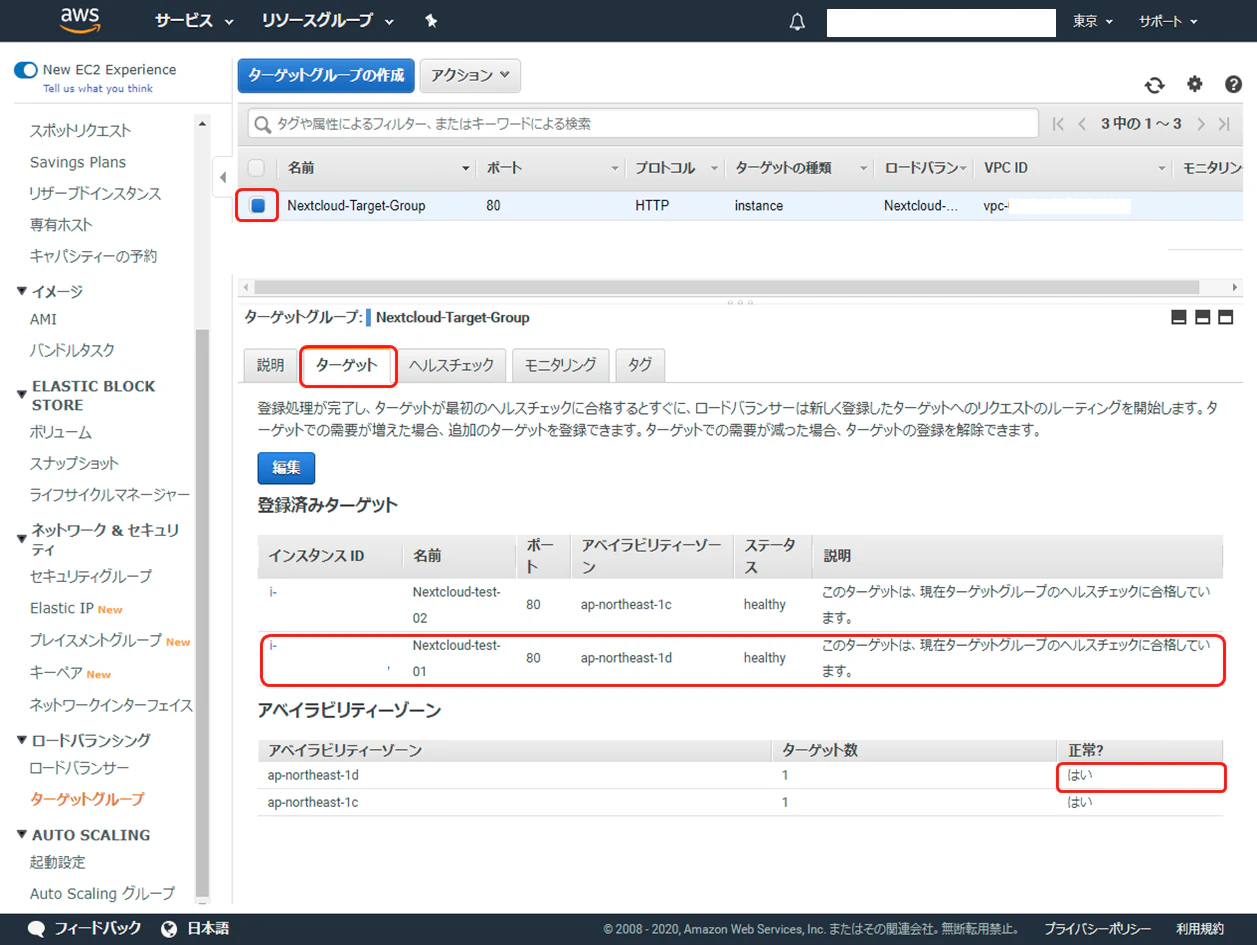Click the globe language icon

click(169, 928)
